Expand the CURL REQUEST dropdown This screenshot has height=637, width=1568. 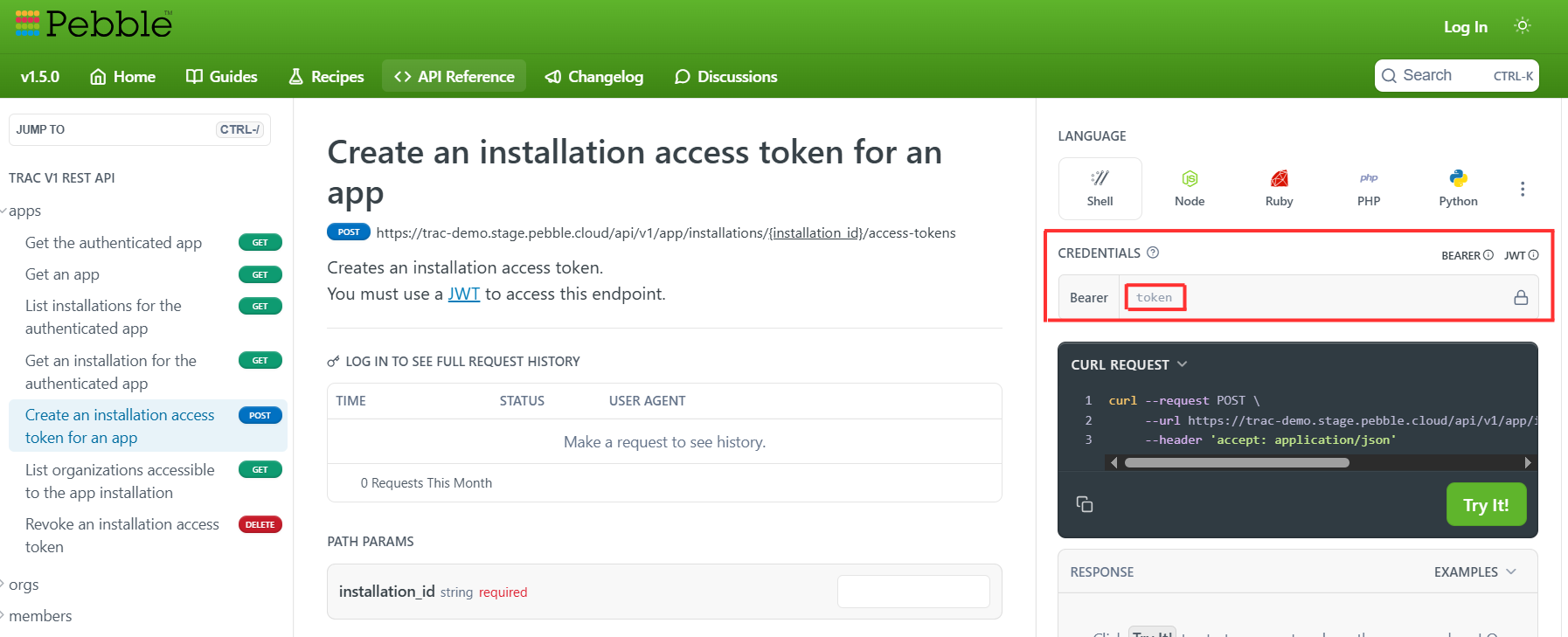pos(1128,364)
